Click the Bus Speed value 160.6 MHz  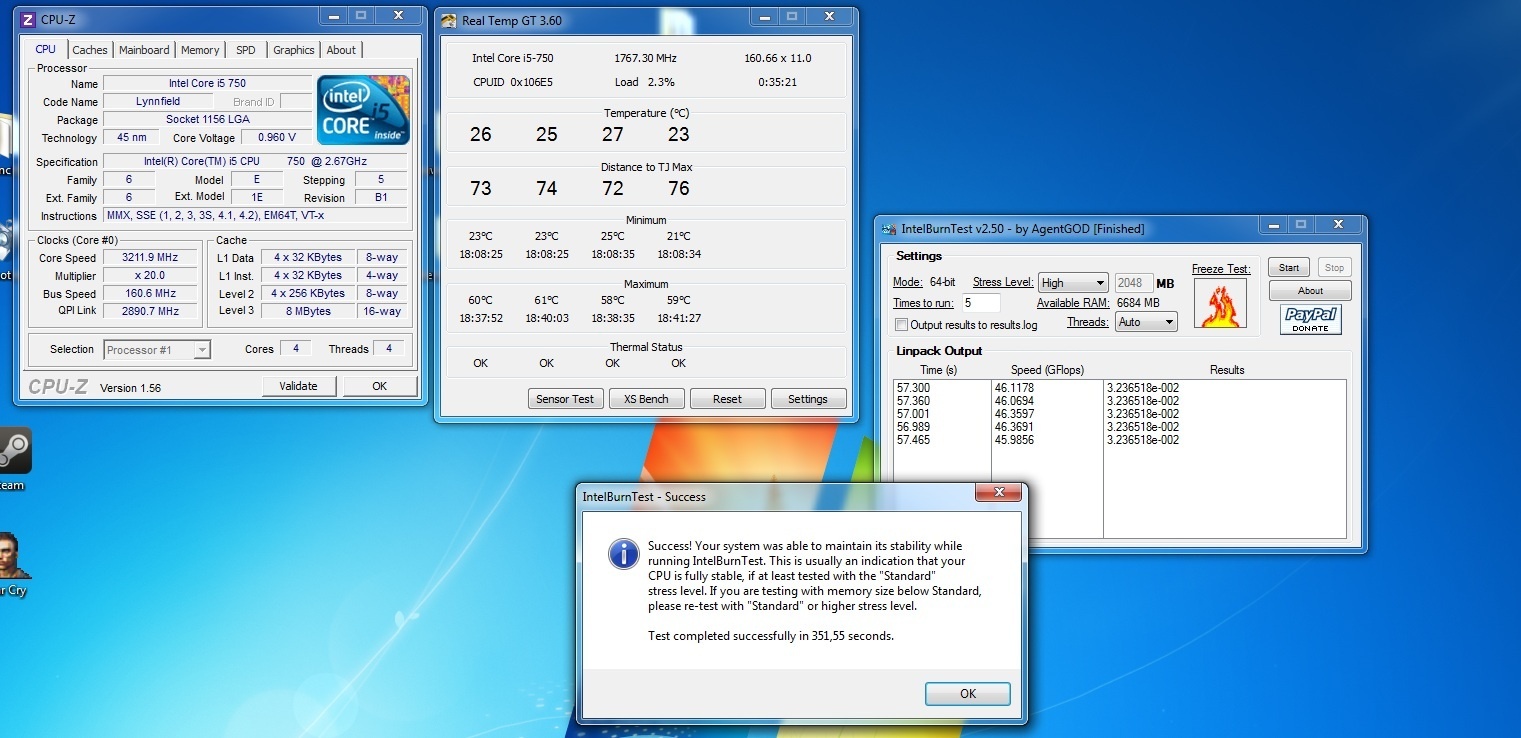pos(151,294)
